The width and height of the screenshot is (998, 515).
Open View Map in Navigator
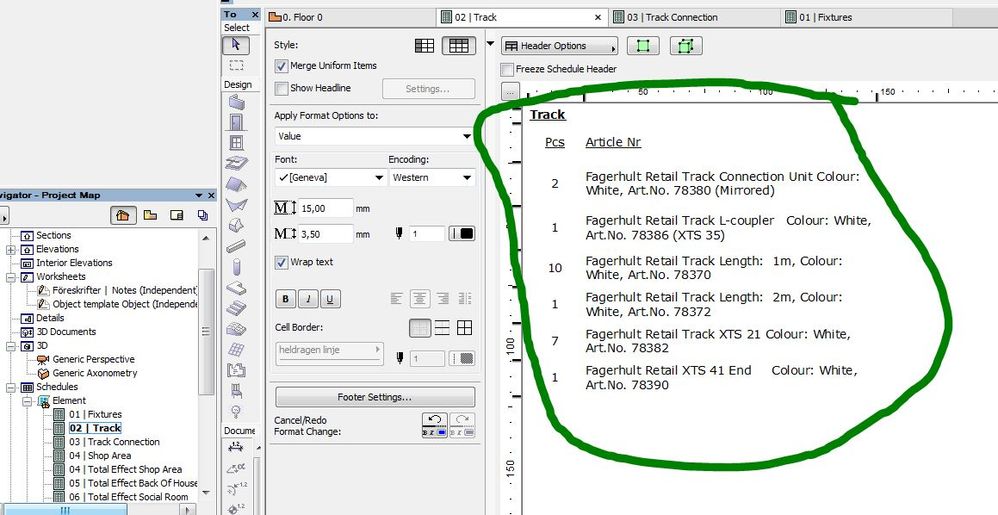click(x=150, y=215)
